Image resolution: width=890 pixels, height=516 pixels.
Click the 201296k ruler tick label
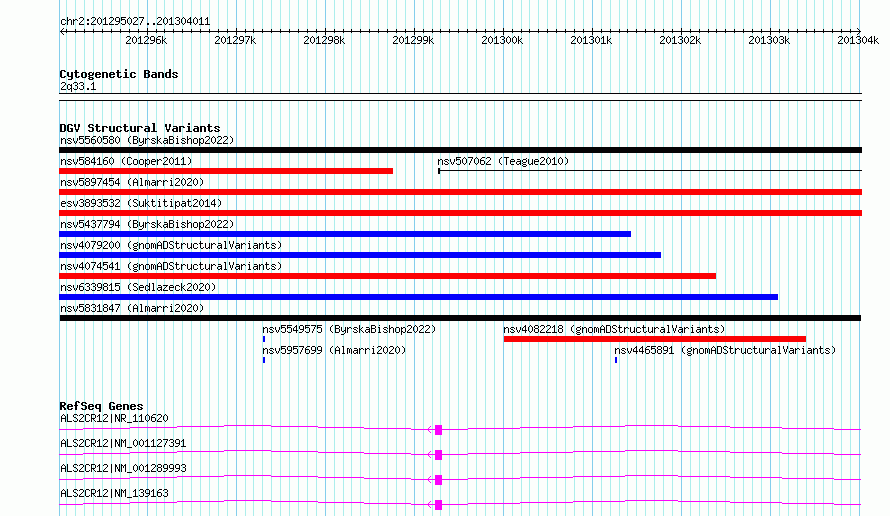146,40
